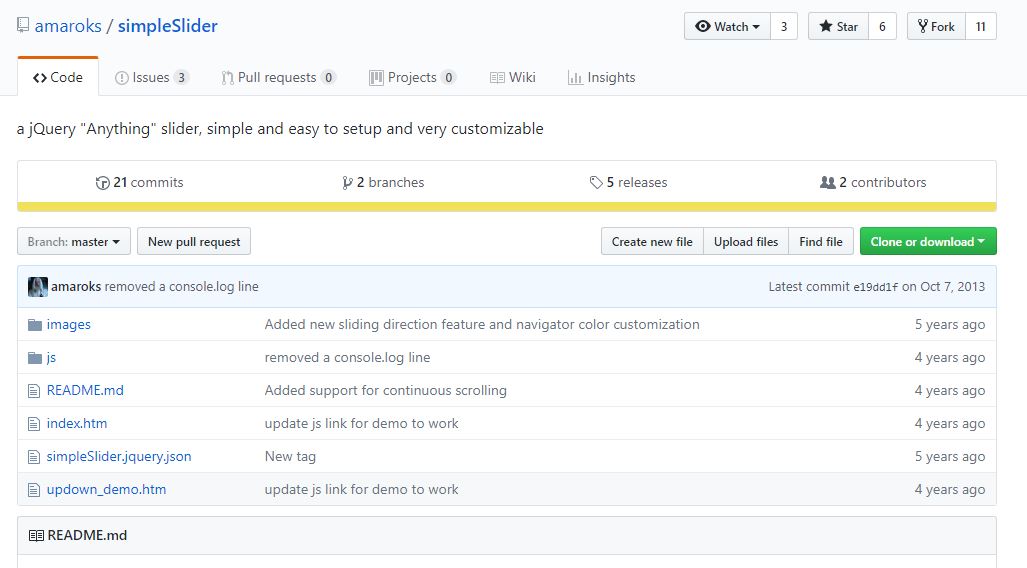Screen dimensions: 1027x568
Task: Open the amaroks owner link
Action: point(68,26)
